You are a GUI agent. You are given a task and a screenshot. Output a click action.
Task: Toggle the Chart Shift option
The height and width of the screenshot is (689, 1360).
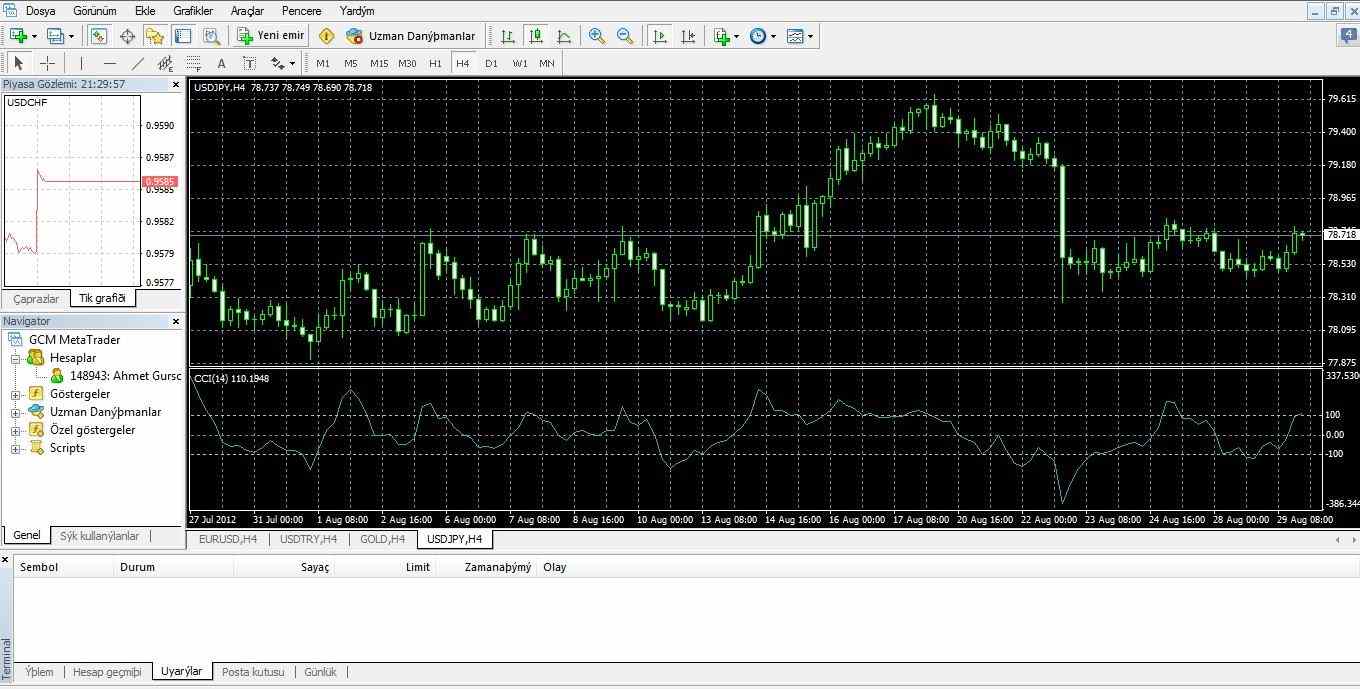(687, 36)
